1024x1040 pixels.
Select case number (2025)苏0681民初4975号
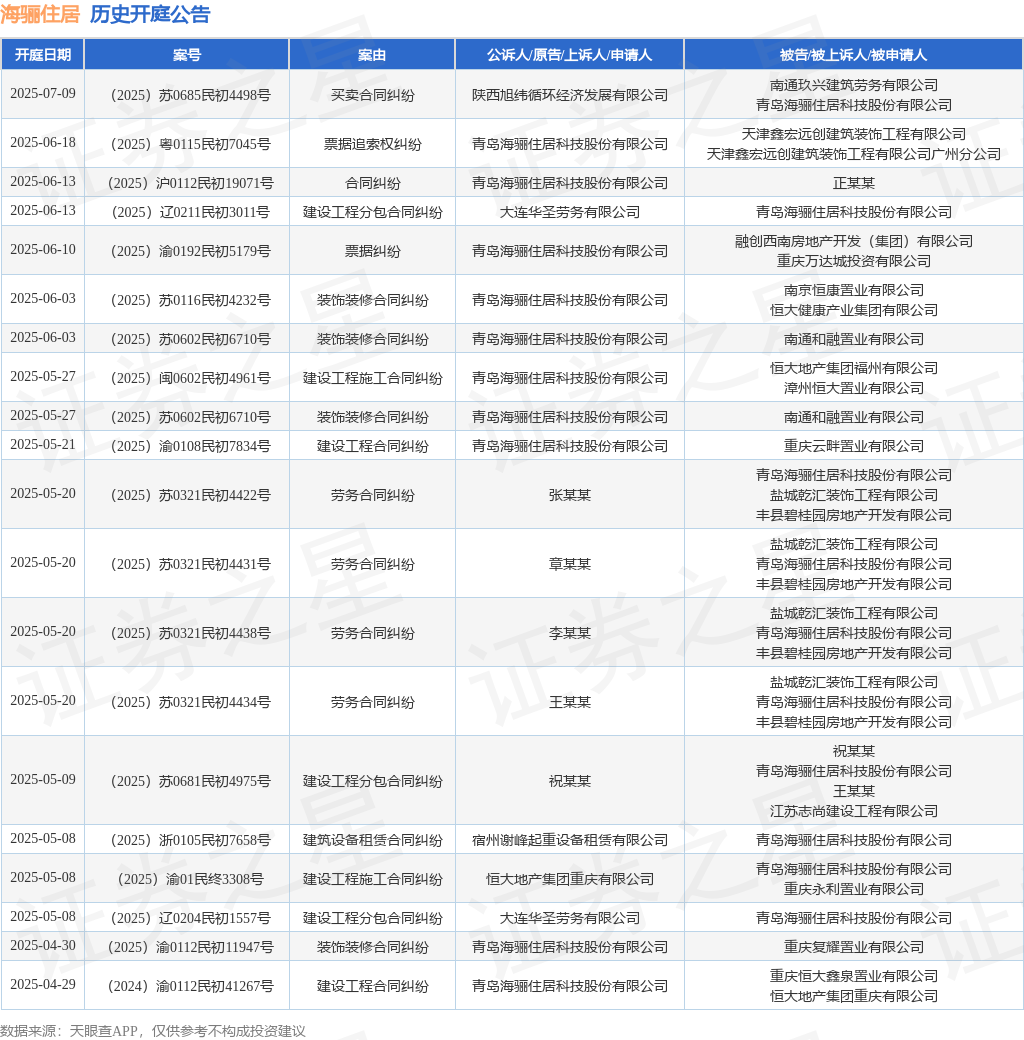(x=190, y=781)
